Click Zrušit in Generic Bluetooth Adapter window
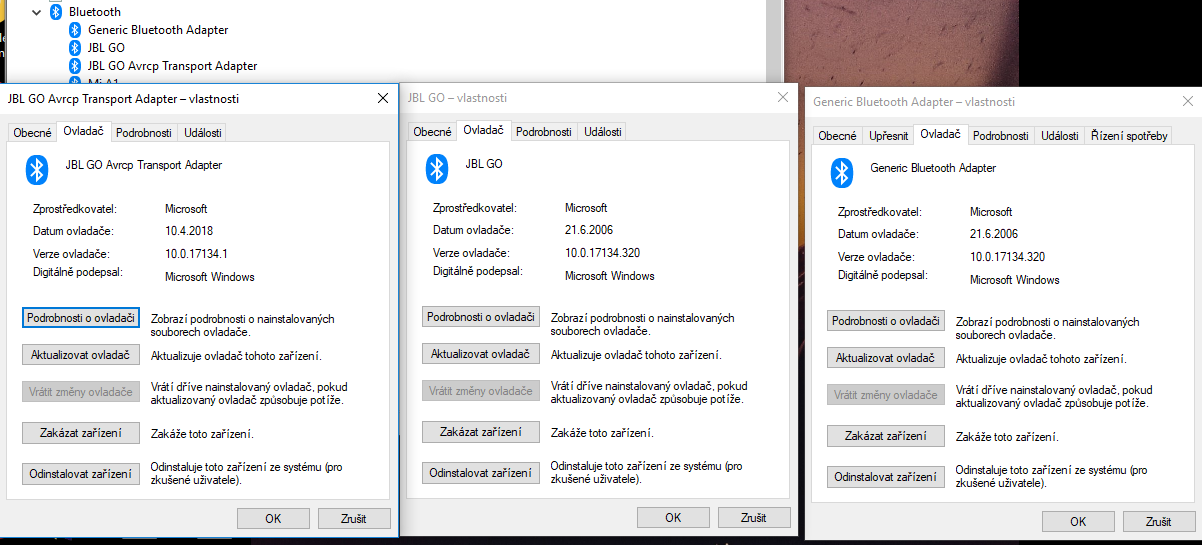The width and height of the screenshot is (1202, 545). tap(1159, 522)
